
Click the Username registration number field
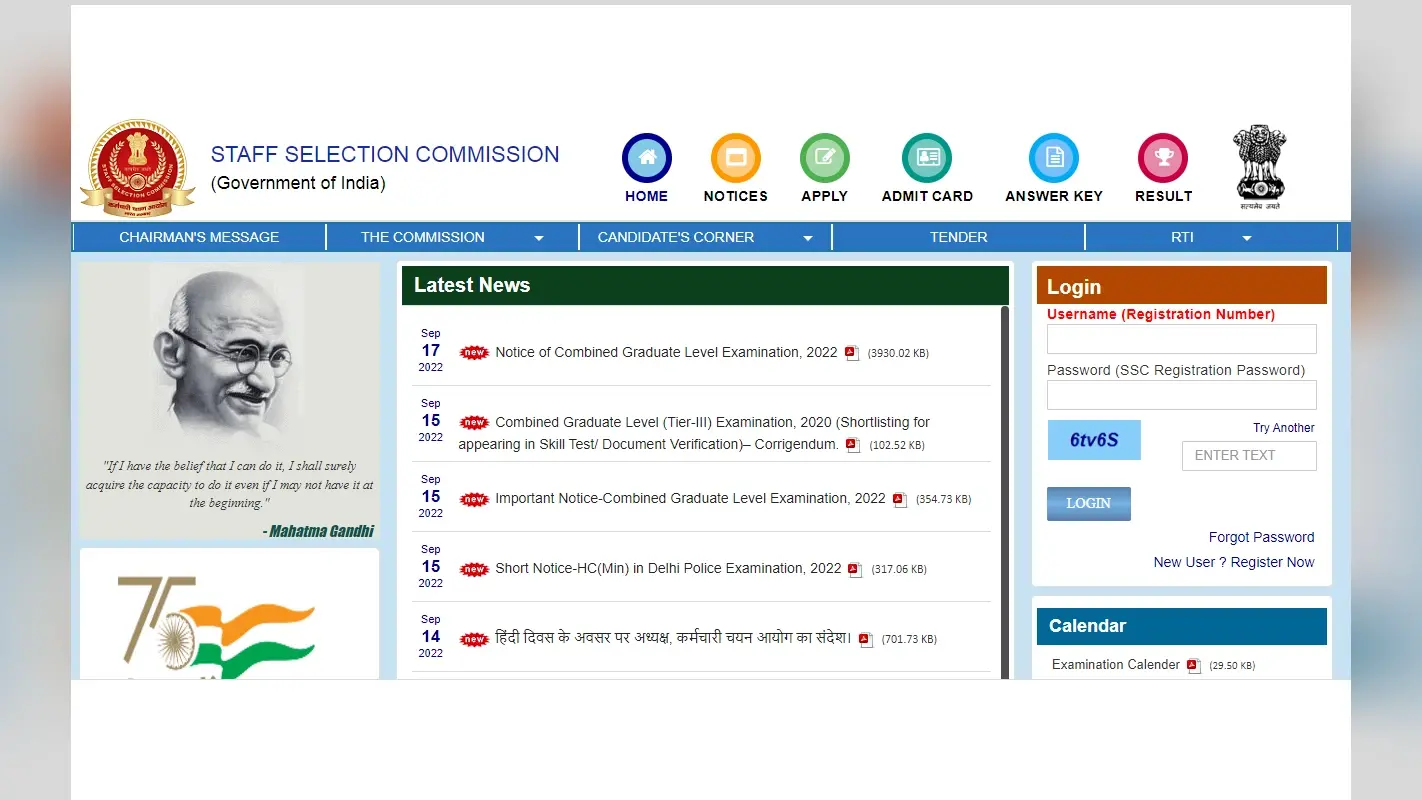(x=1182, y=339)
